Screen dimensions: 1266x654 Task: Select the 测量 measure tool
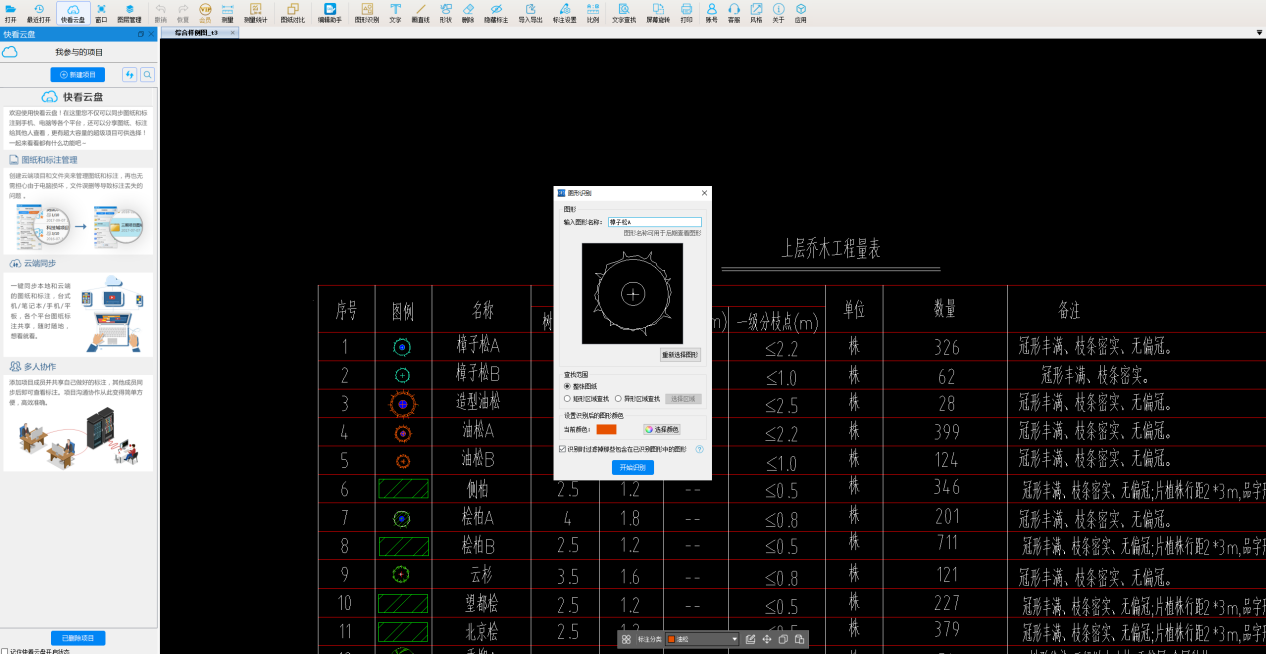pos(227,12)
